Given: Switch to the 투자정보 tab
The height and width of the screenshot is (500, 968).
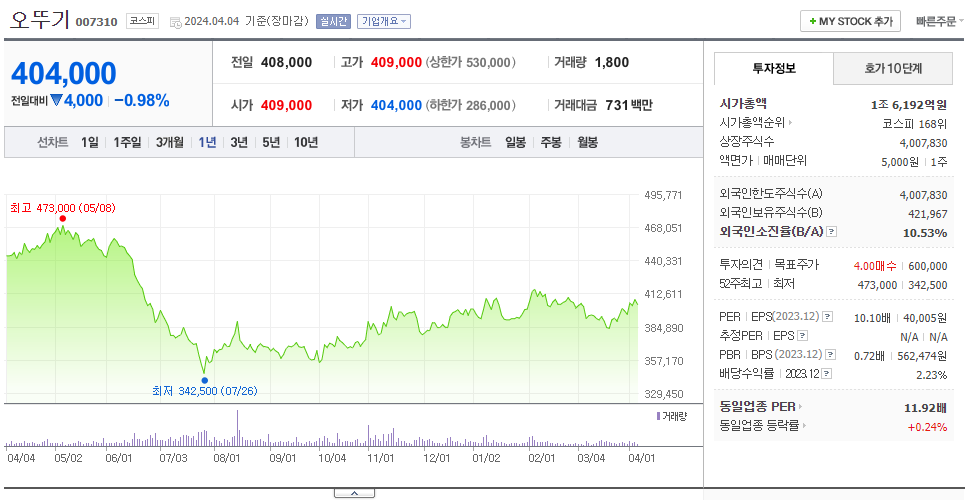Looking at the screenshot, I should tap(774, 69).
